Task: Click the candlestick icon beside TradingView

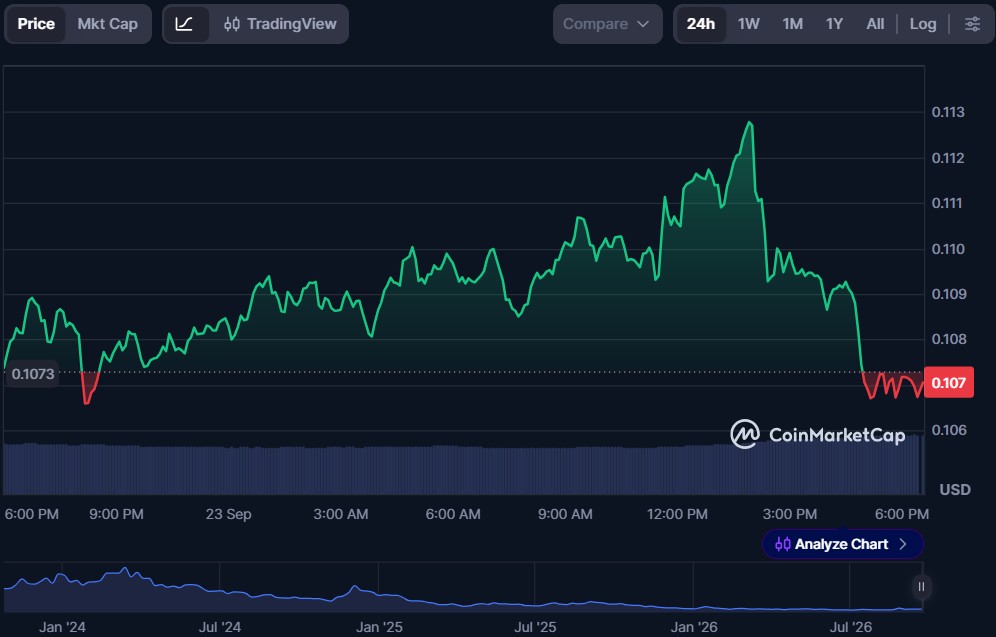Action: [232, 24]
